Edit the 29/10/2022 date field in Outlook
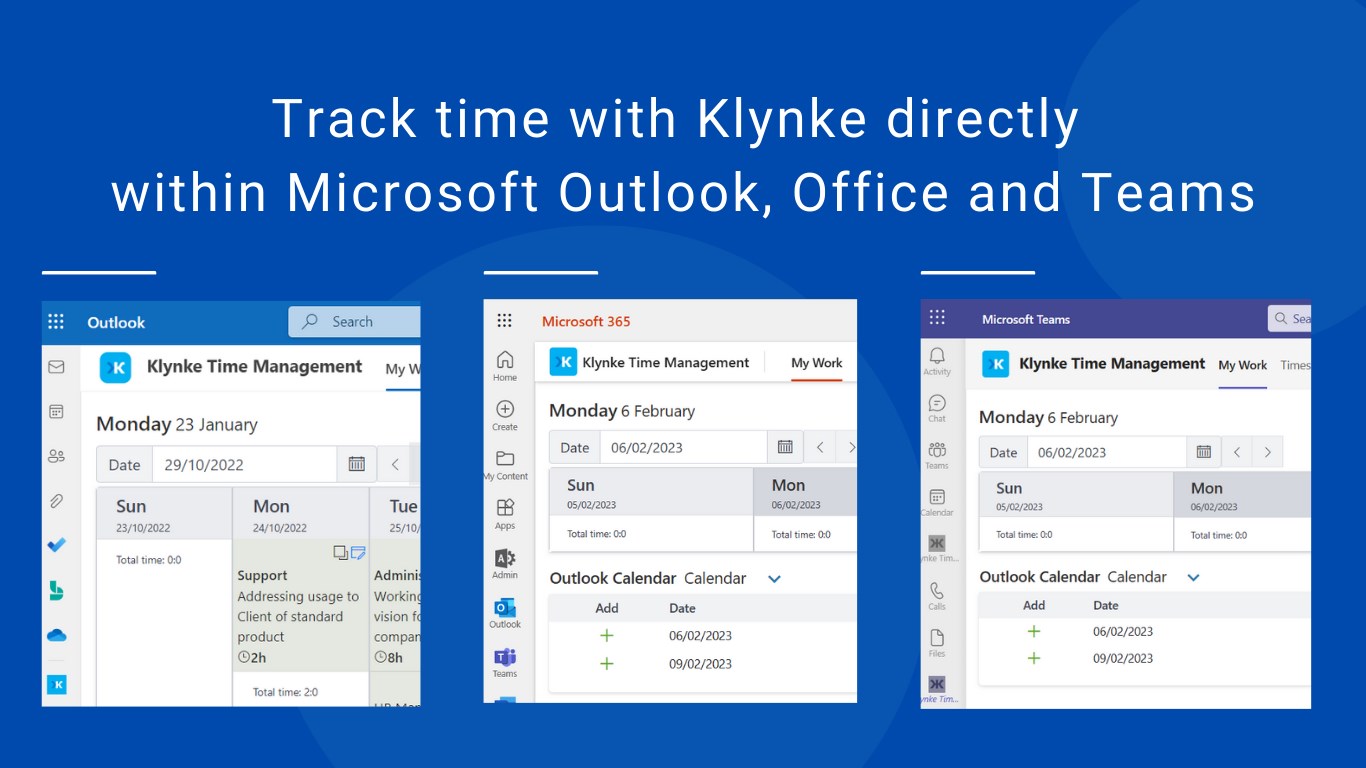This screenshot has width=1366, height=768. click(244, 464)
